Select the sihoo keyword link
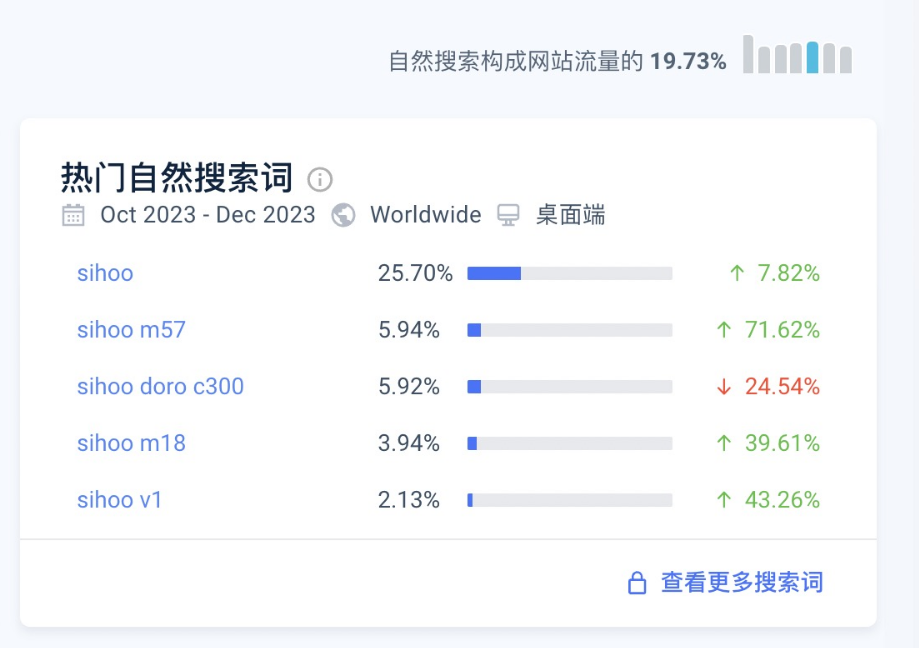919x648 pixels. coord(105,273)
